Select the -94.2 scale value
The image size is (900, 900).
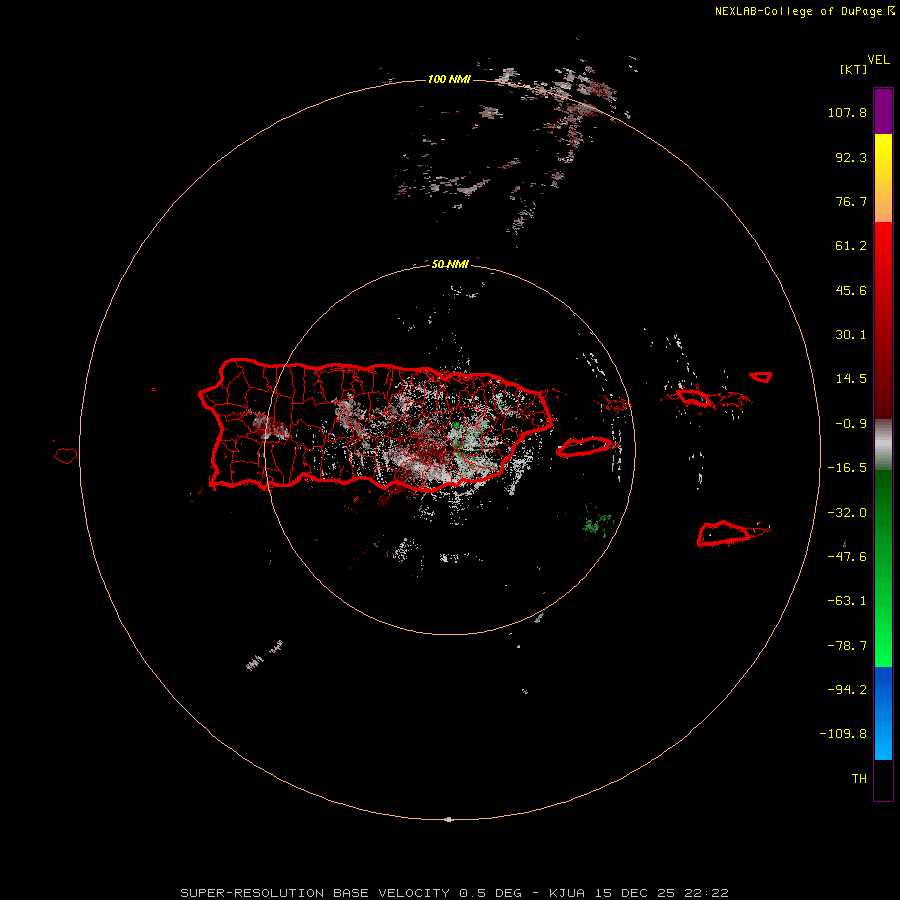847,690
